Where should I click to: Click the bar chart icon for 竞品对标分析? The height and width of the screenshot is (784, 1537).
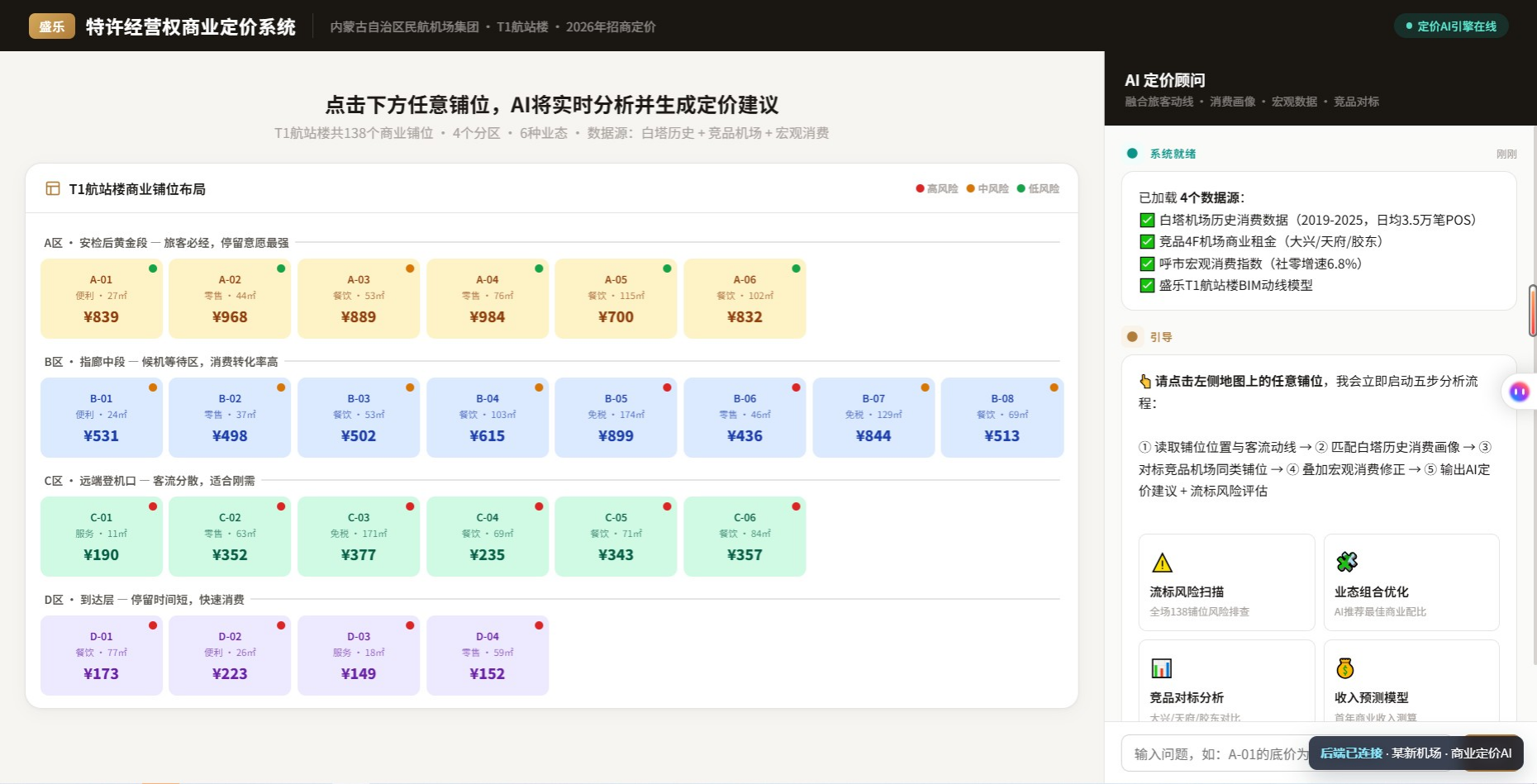click(1162, 668)
